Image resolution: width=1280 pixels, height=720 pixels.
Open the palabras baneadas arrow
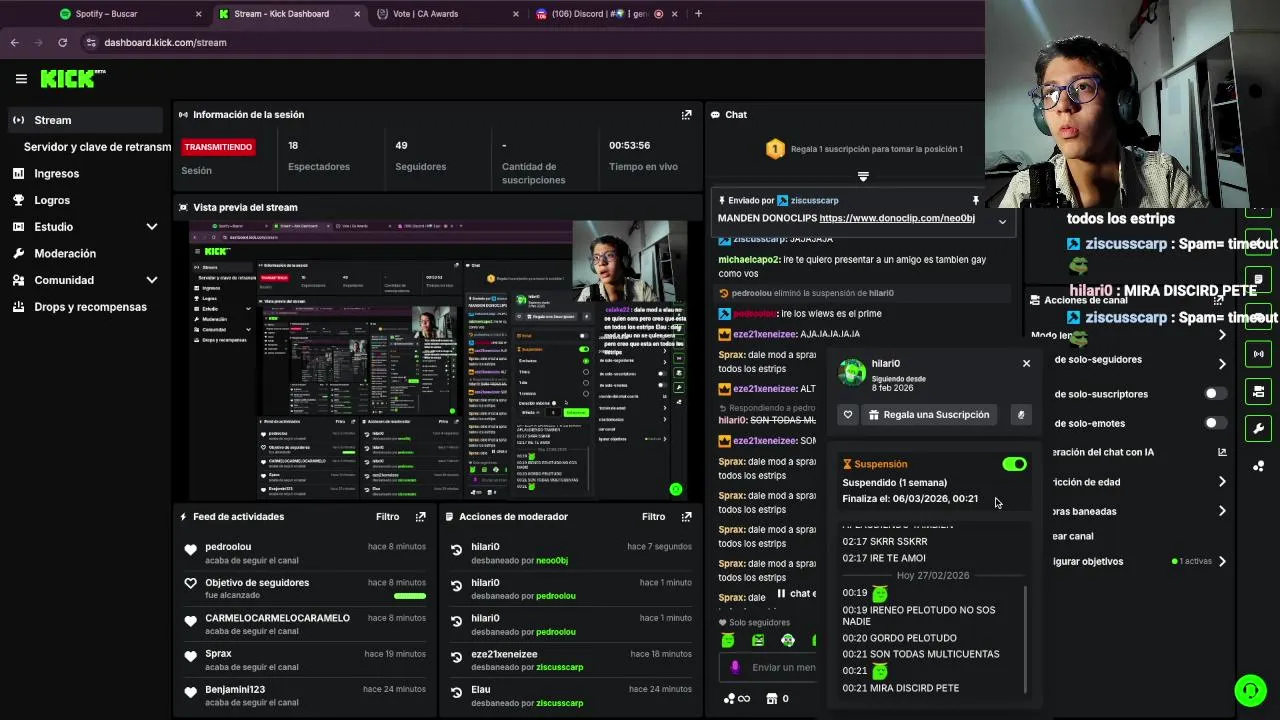point(1222,511)
